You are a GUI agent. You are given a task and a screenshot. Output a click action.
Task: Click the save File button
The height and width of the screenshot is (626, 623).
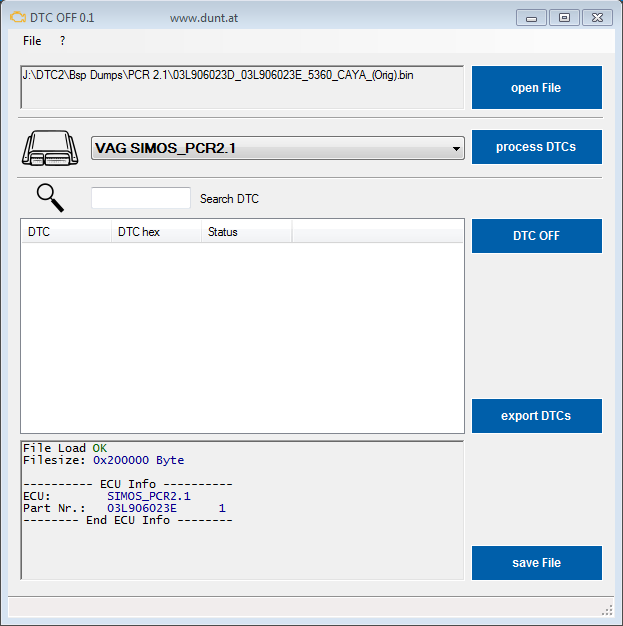(537, 563)
